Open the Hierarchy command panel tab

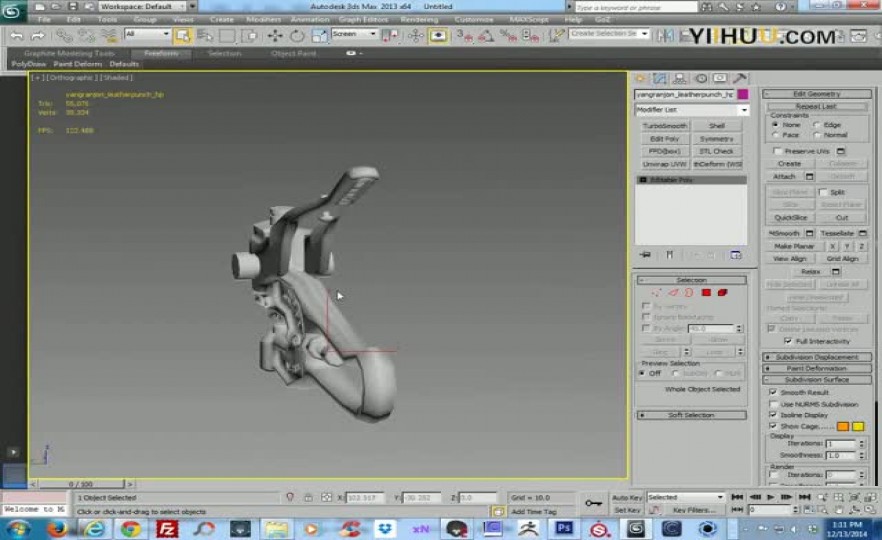[x=680, y=79]
